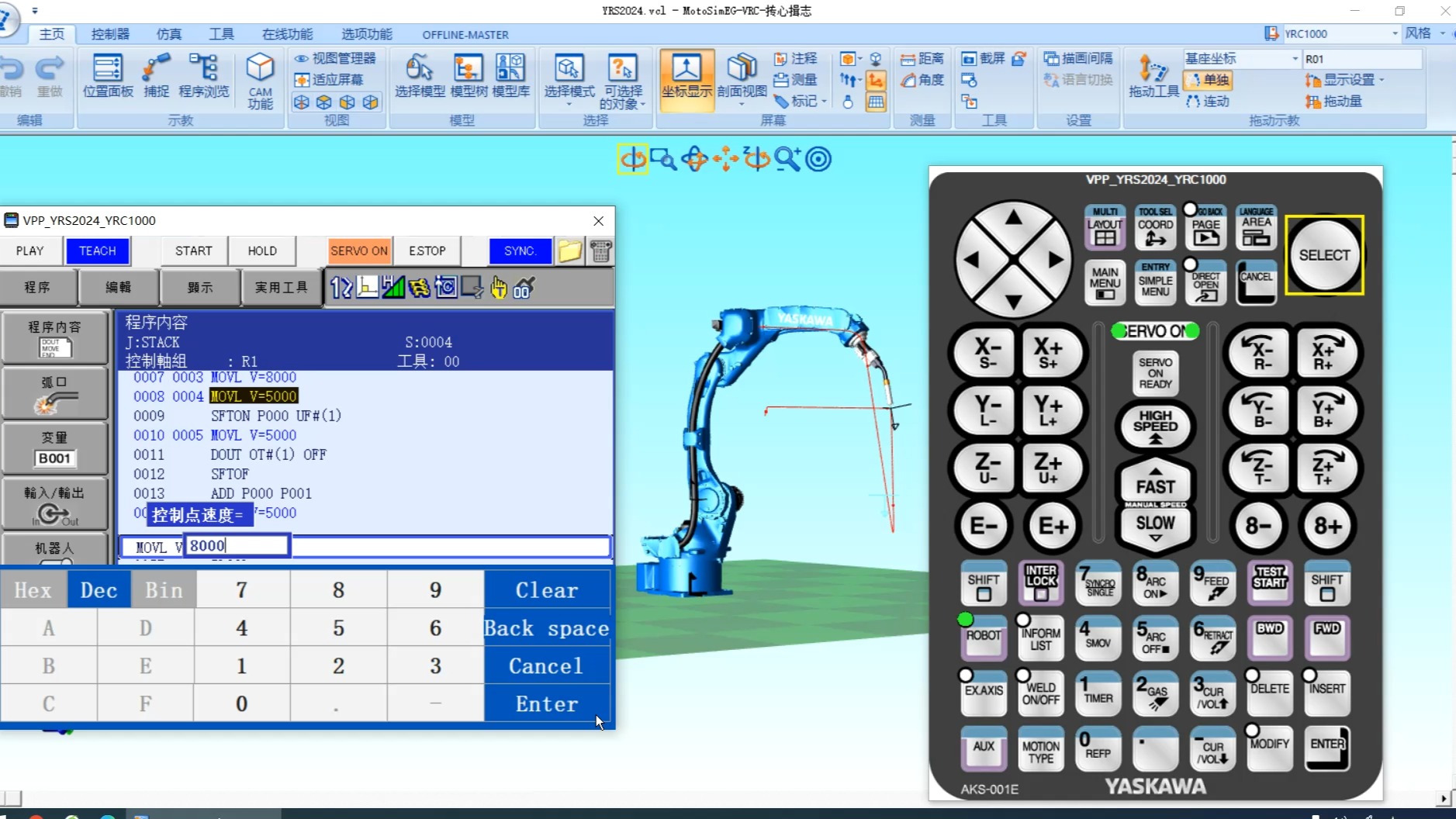The height and width of the screenshot is (819, 1456).
Task: Select Dec number format
Action: [99, 590]
